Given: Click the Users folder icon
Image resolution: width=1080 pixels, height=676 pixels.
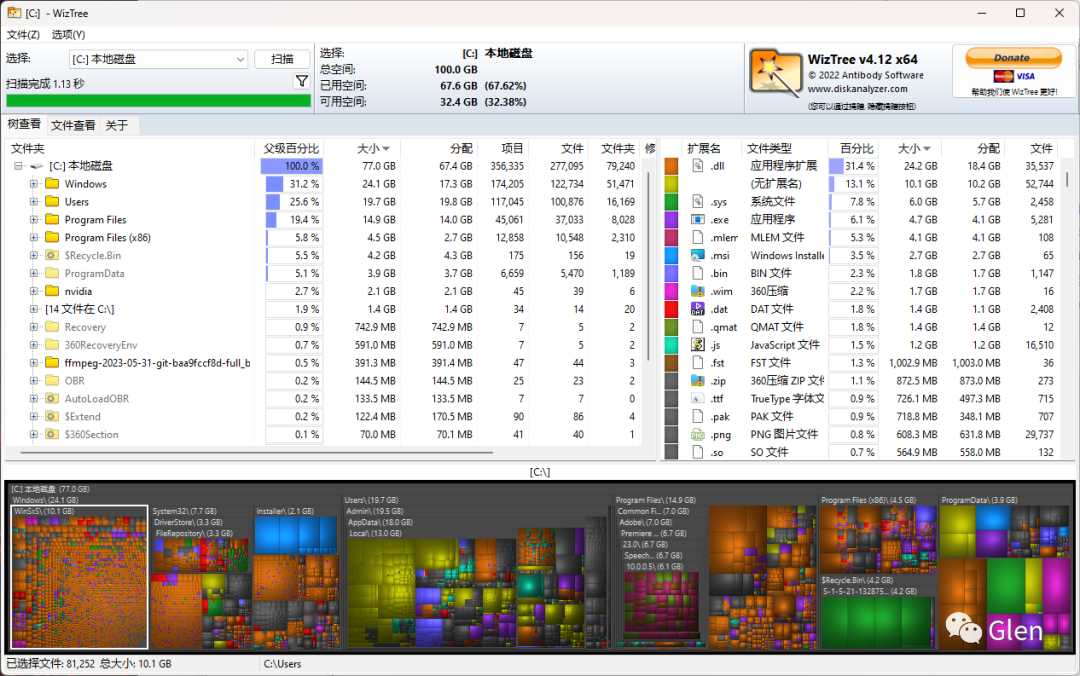Looking at the screenshot, I should [52, 201].
